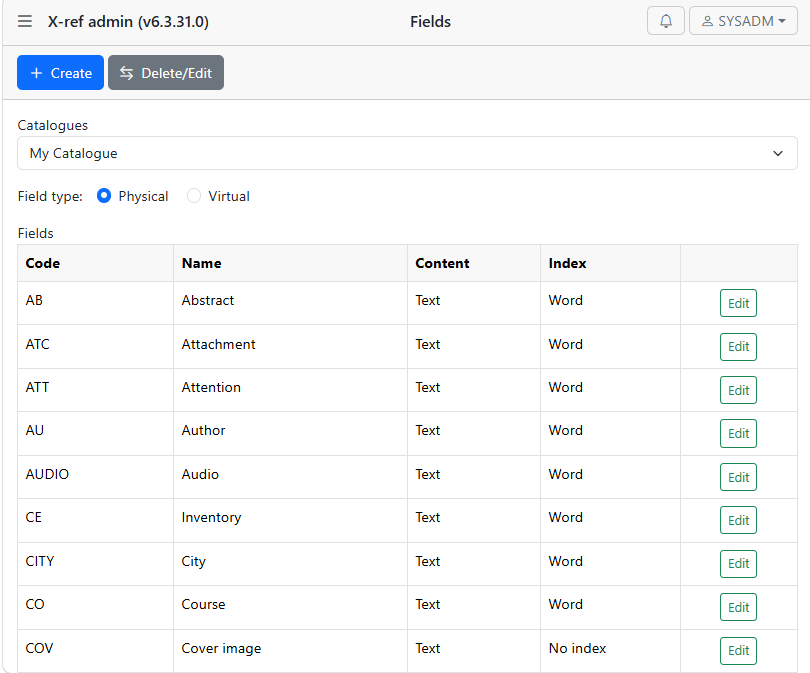Select the AB code cell
The image size is (810, 673).
coord(96,303)
